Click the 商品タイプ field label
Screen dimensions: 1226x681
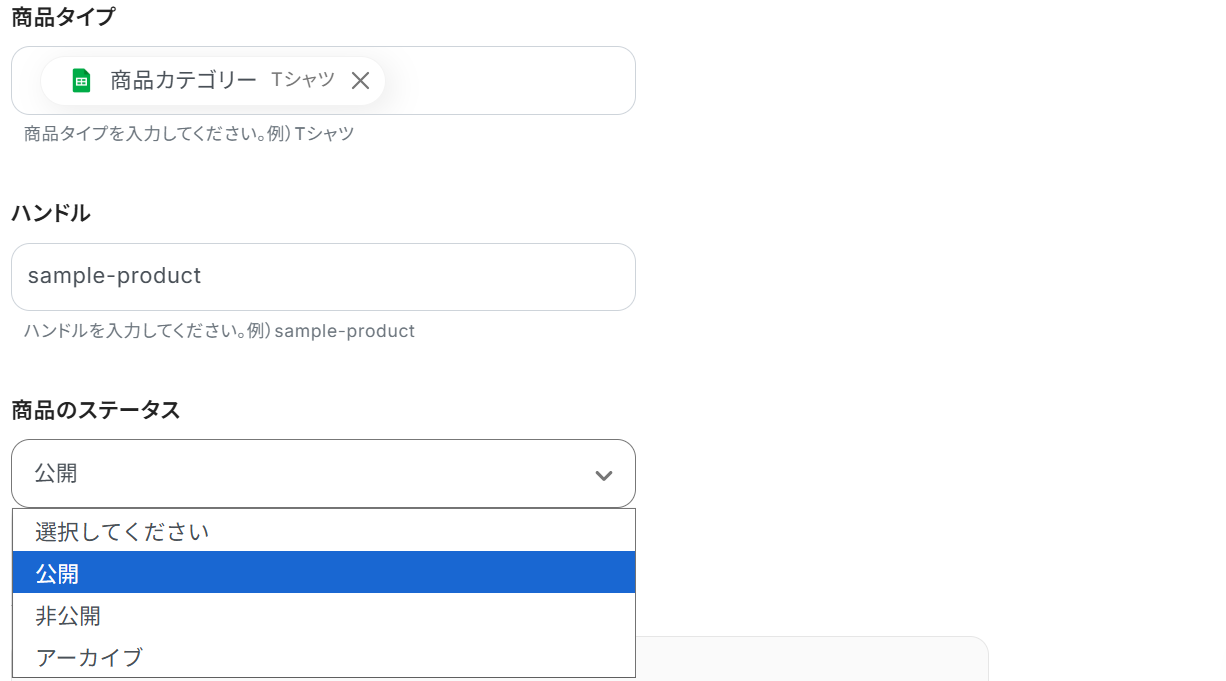pos(63,17)
